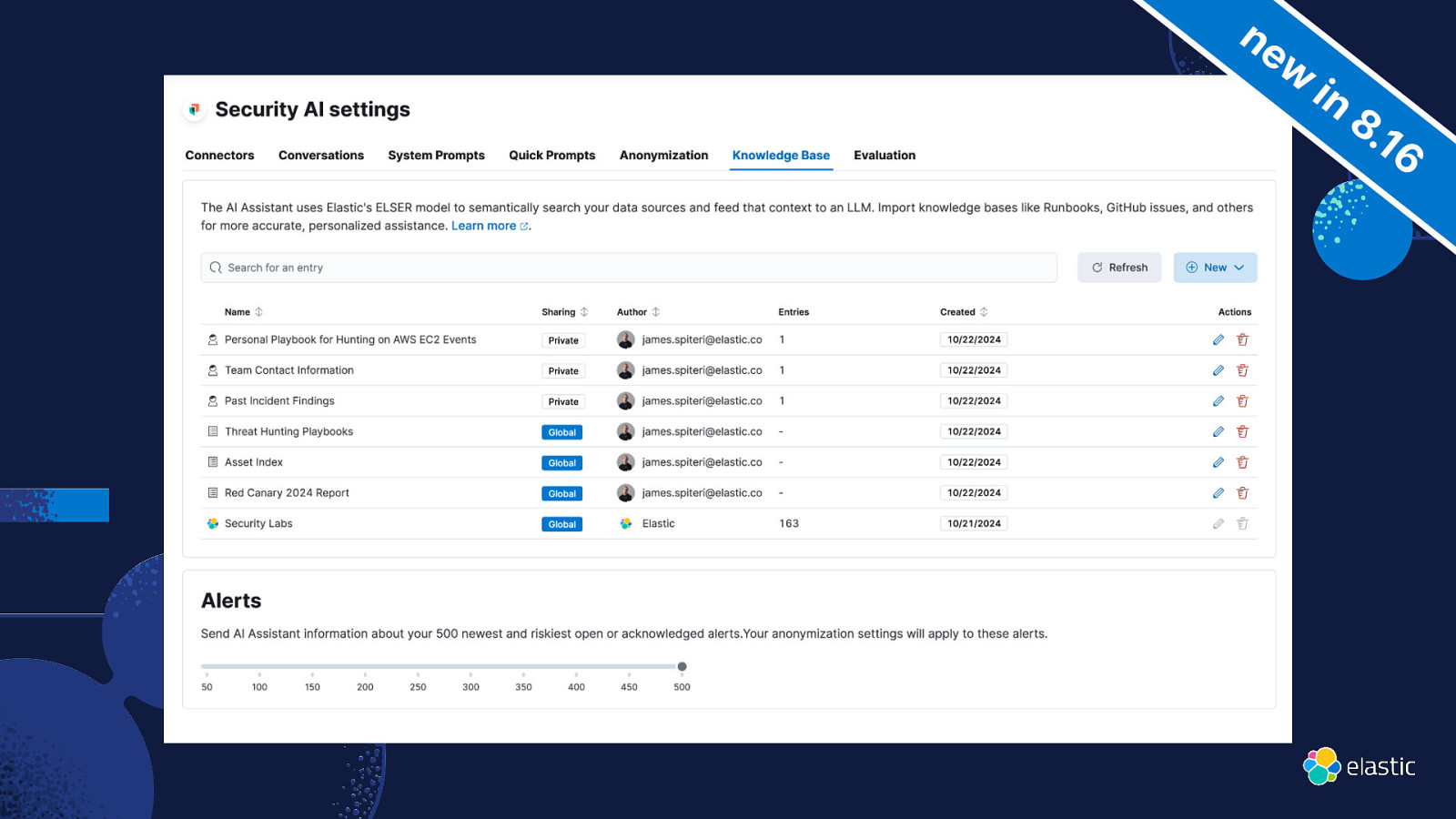Click the Red Canary 2024 Report name

coord(287,493)
